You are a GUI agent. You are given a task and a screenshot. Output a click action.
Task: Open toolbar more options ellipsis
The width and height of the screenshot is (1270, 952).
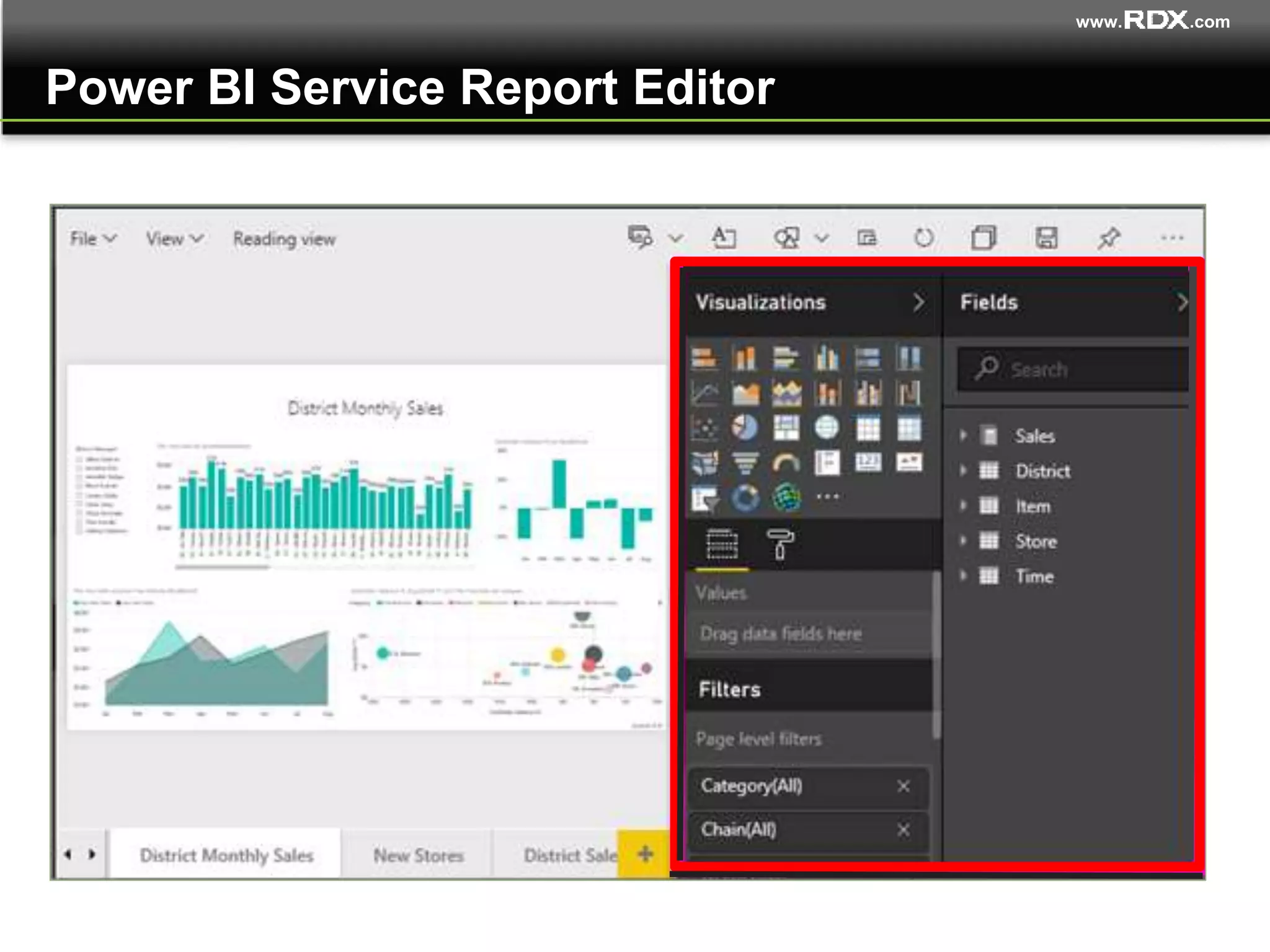pos(1172,237)
